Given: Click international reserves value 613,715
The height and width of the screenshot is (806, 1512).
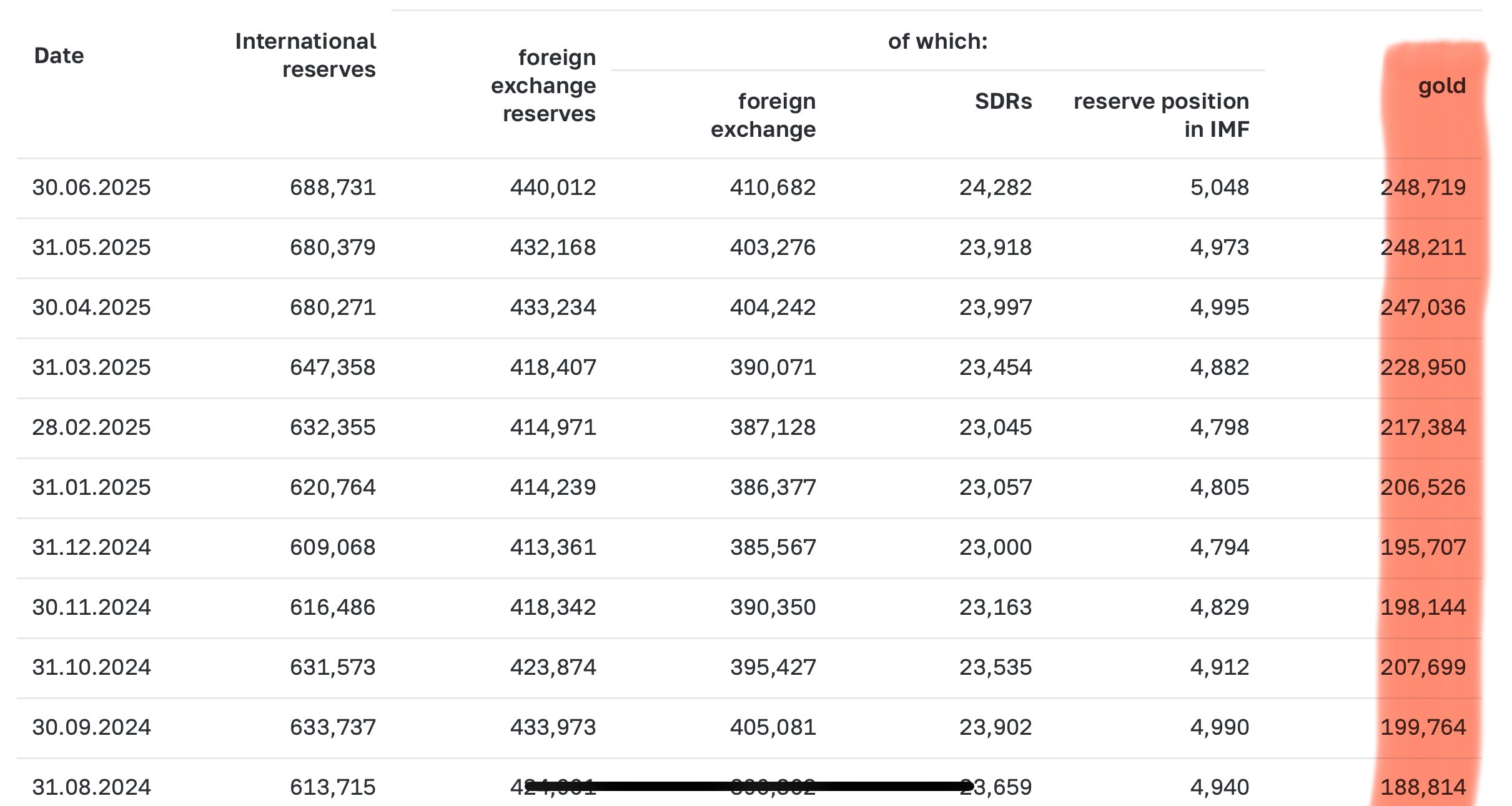Looking at the screenshot, I should (332, 787).
